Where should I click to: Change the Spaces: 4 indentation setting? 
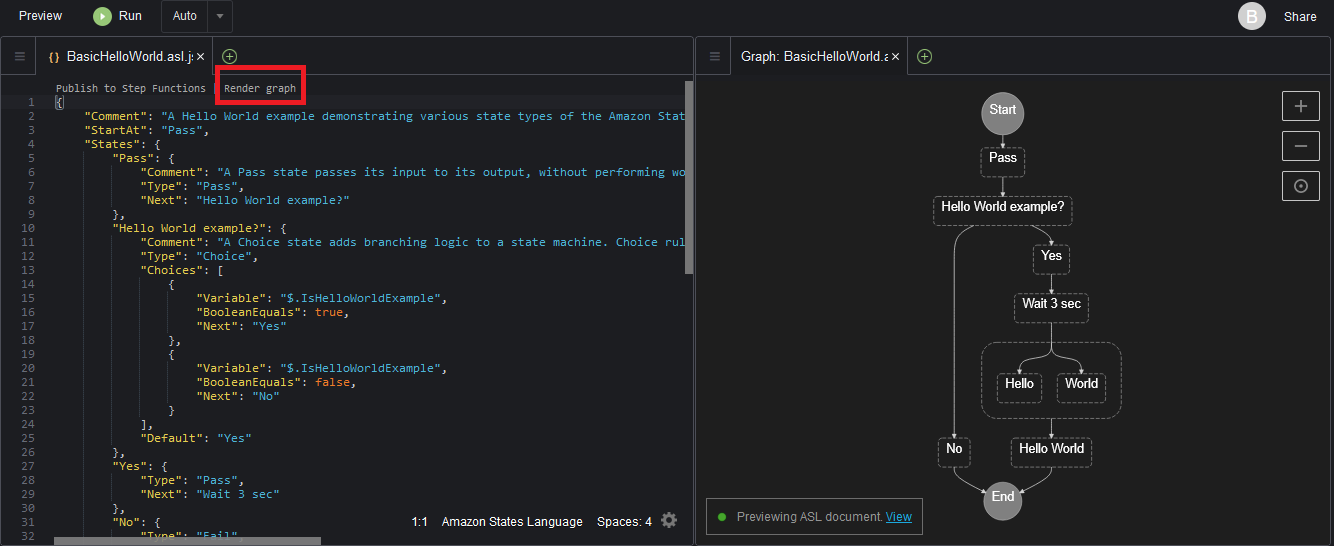[x=624, y=522]
